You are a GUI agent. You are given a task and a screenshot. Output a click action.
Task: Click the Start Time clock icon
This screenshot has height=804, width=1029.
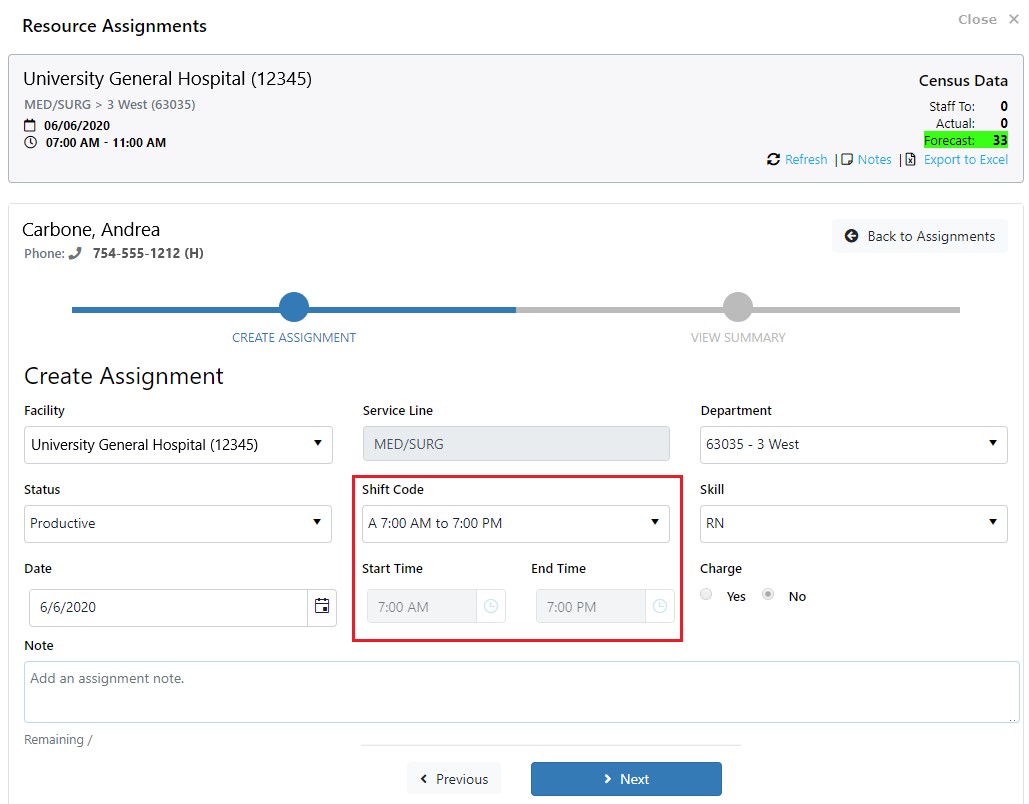[491, 607]
